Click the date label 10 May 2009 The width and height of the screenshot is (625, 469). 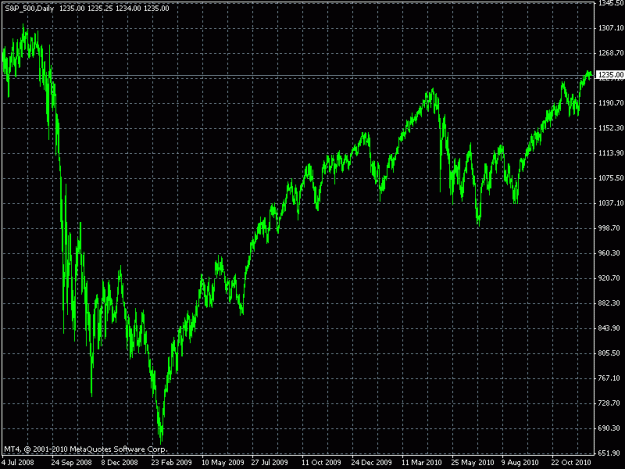coord(222,463)
